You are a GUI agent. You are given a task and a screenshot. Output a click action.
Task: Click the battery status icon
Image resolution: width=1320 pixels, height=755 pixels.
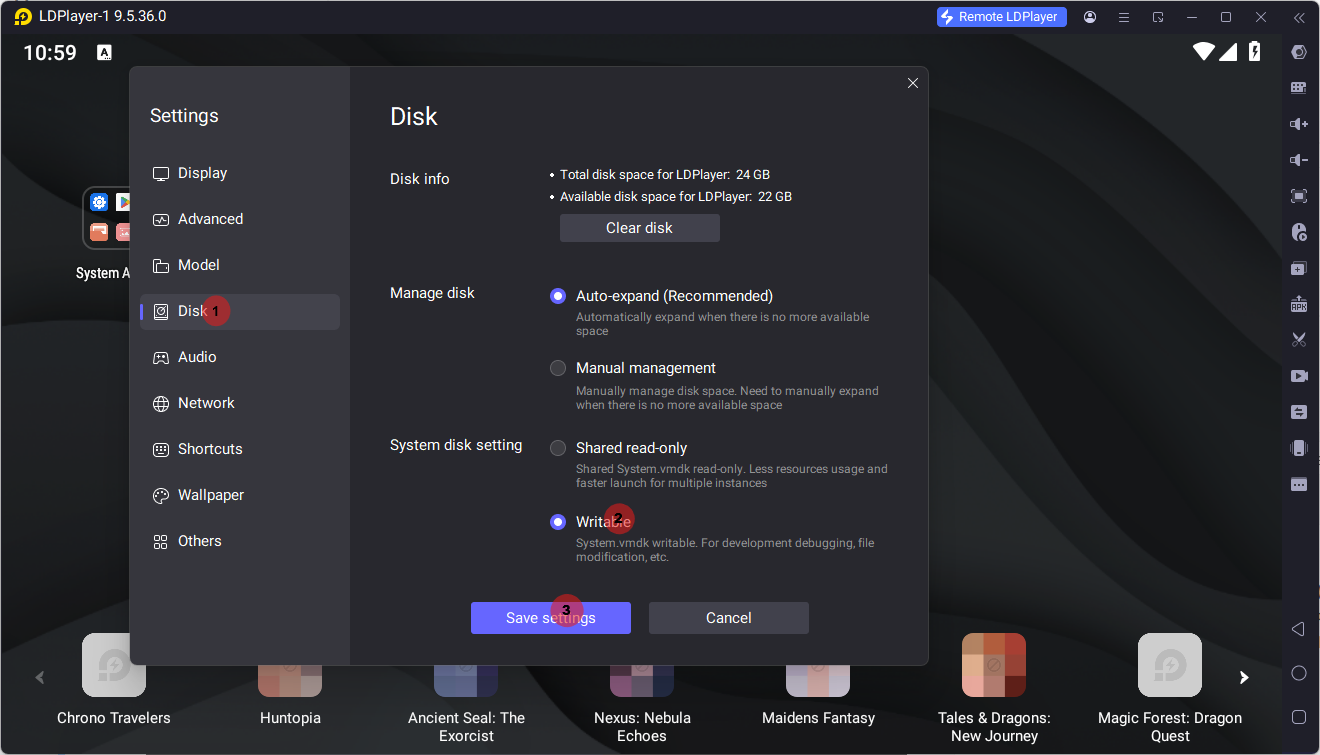(1255, 52)
